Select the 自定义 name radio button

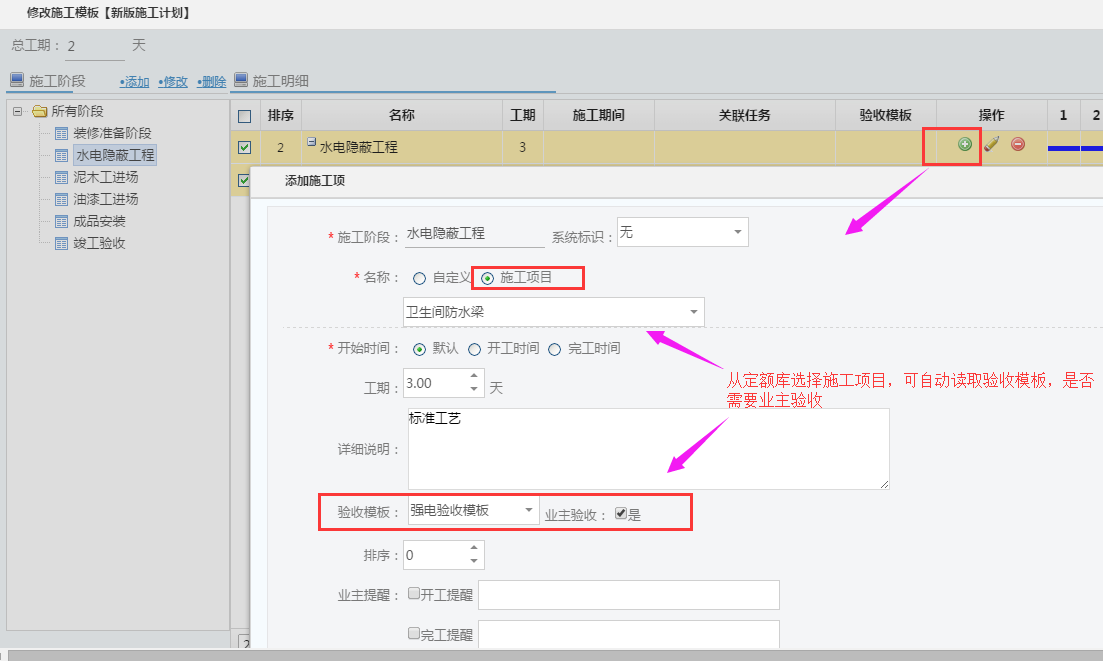click(420, 278)
